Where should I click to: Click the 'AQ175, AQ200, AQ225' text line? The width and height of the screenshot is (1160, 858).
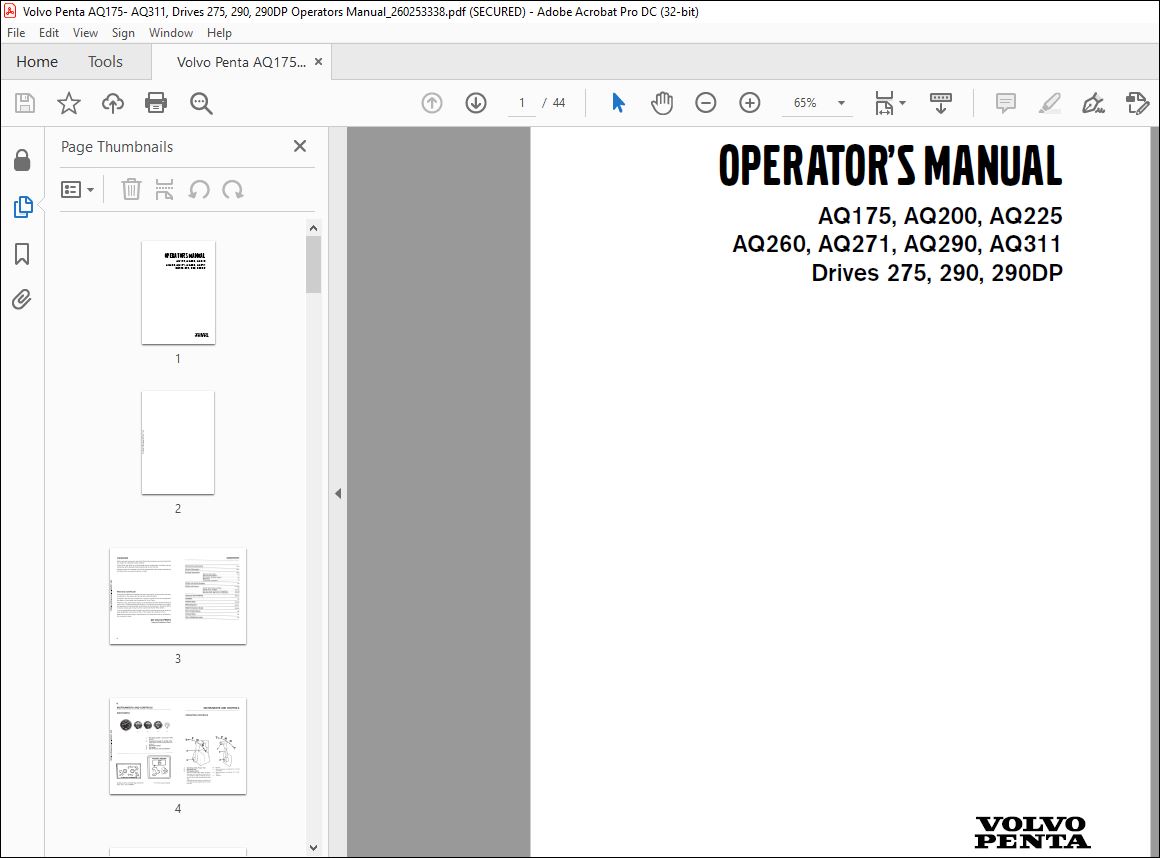940,216
